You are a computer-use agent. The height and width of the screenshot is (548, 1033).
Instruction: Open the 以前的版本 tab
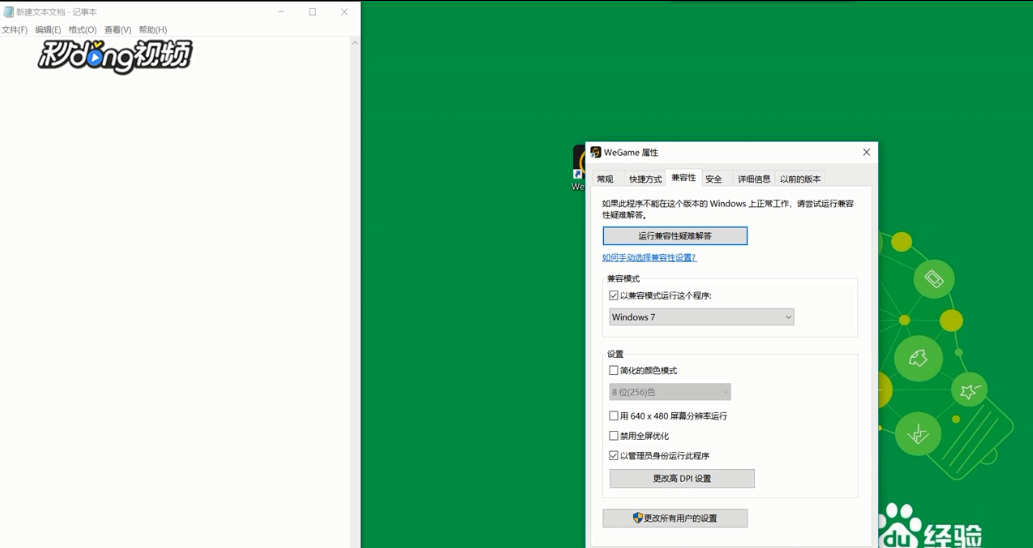800,179
